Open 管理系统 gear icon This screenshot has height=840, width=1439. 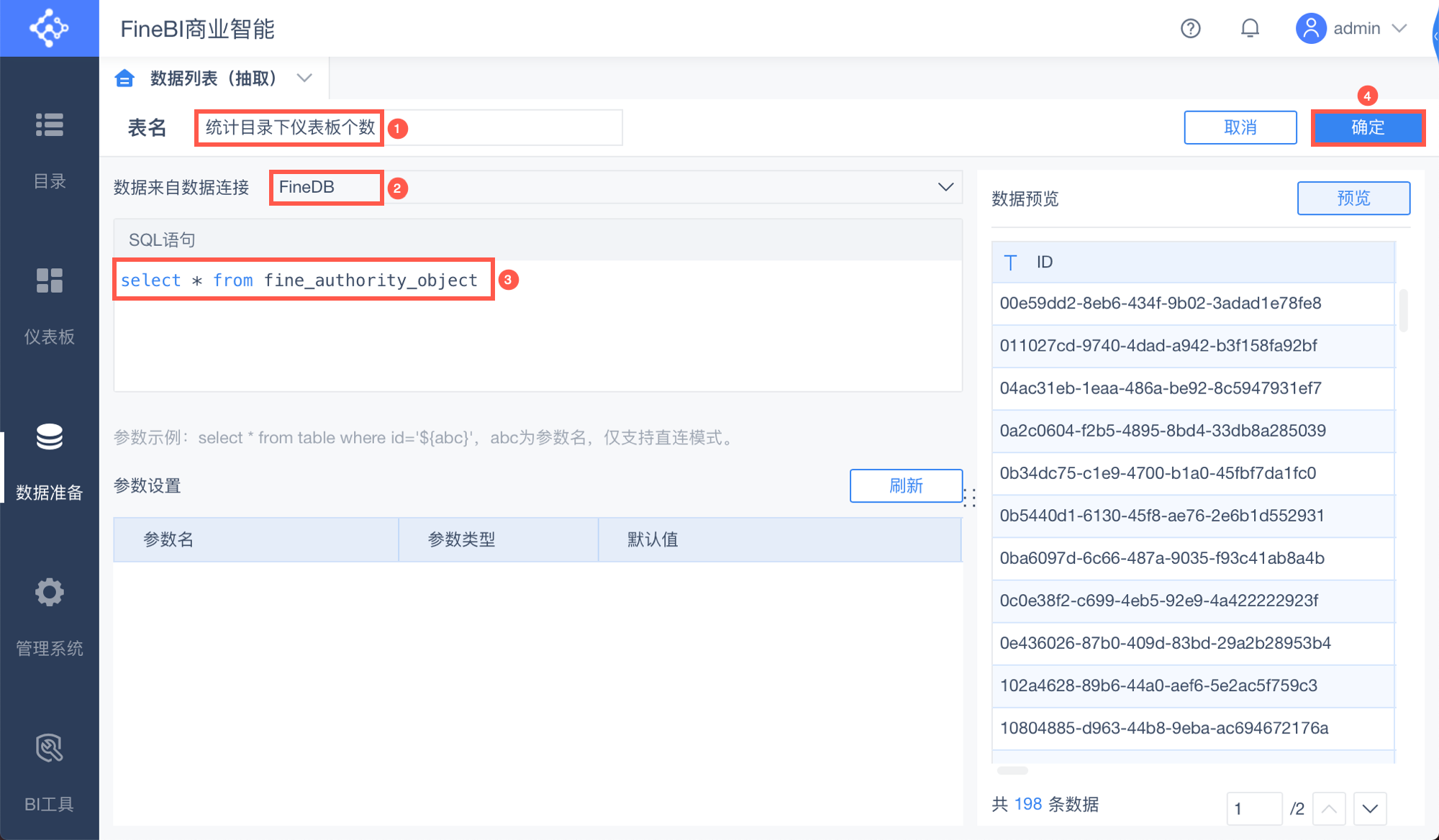(x=49, y=593)
